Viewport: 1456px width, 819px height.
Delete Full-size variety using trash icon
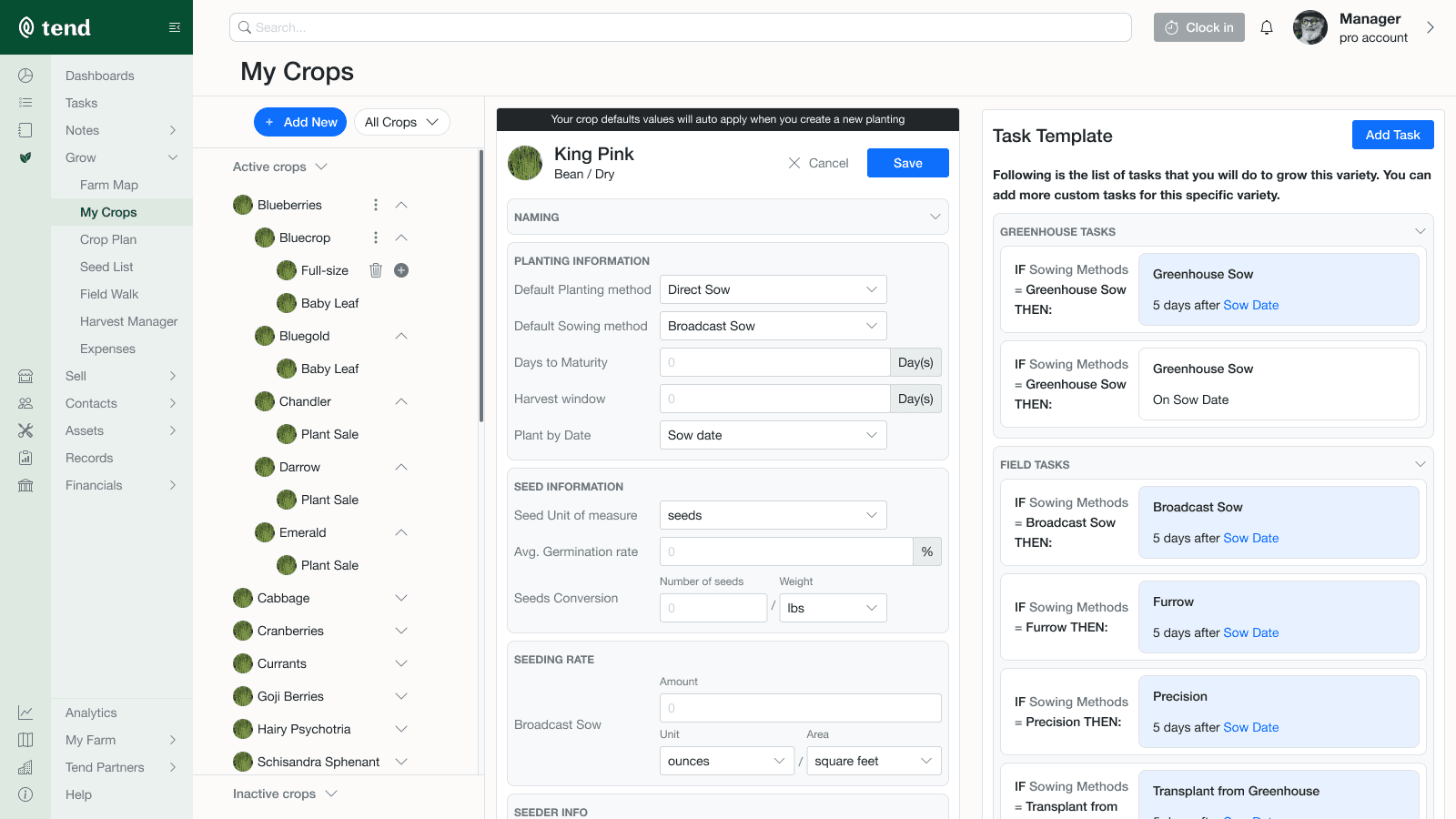pyautogui.click(x=376, y=270)
